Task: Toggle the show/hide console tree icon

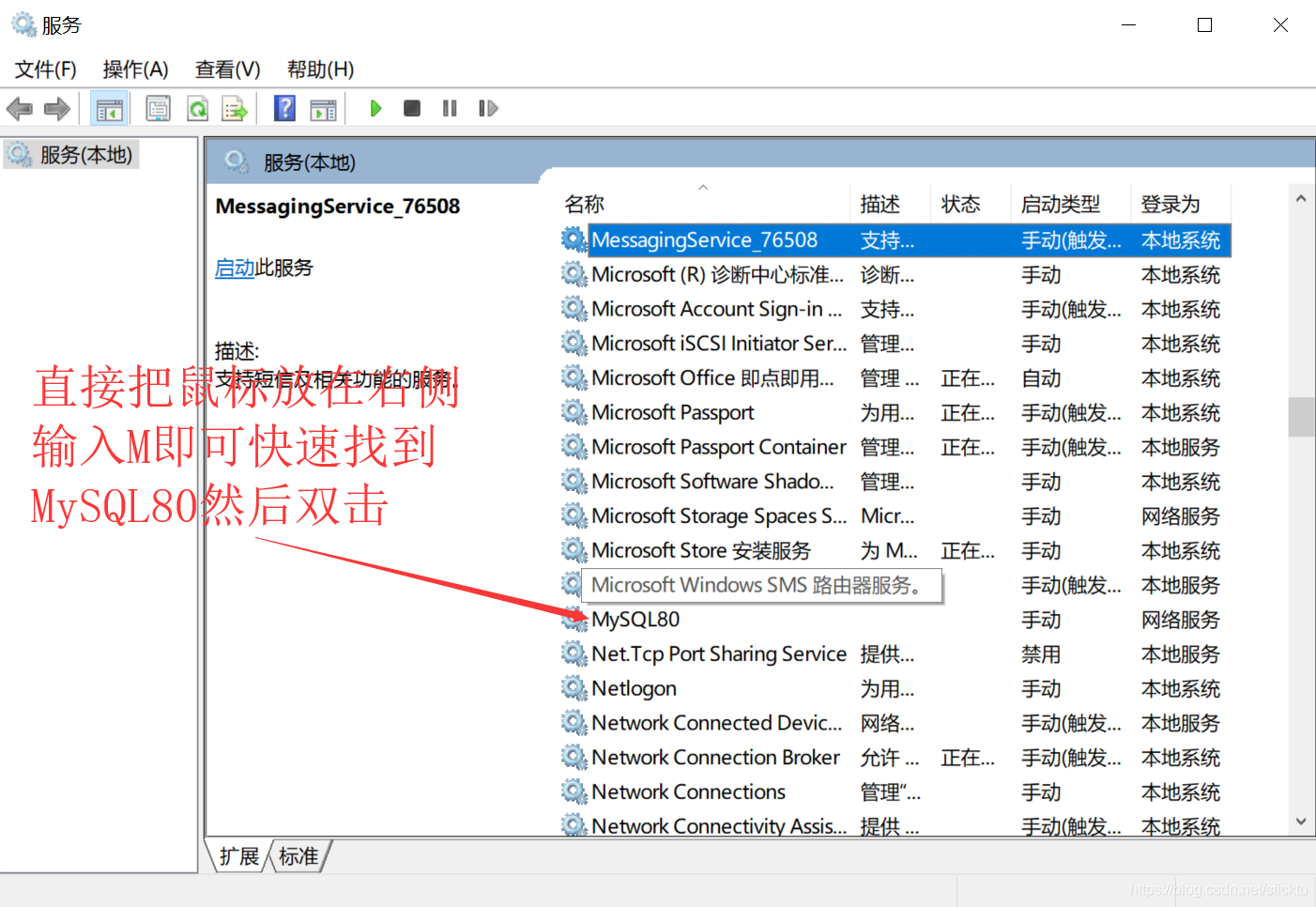Action: coord(109,109)
